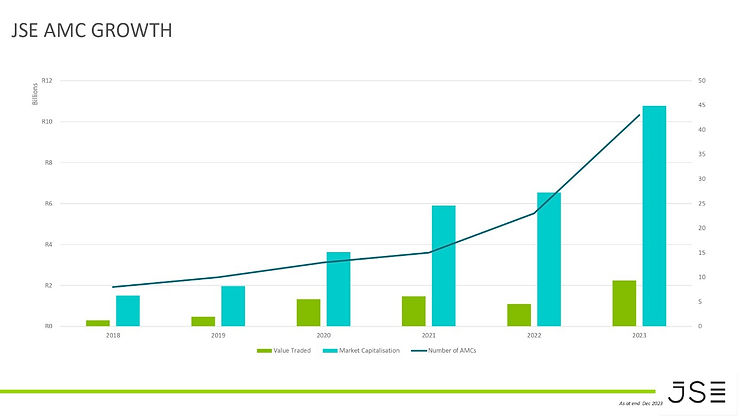Select the 2020 Value Traded bar
Image resolution: width=740 pixels, height=417 pixels.
[x=309, y=313]
